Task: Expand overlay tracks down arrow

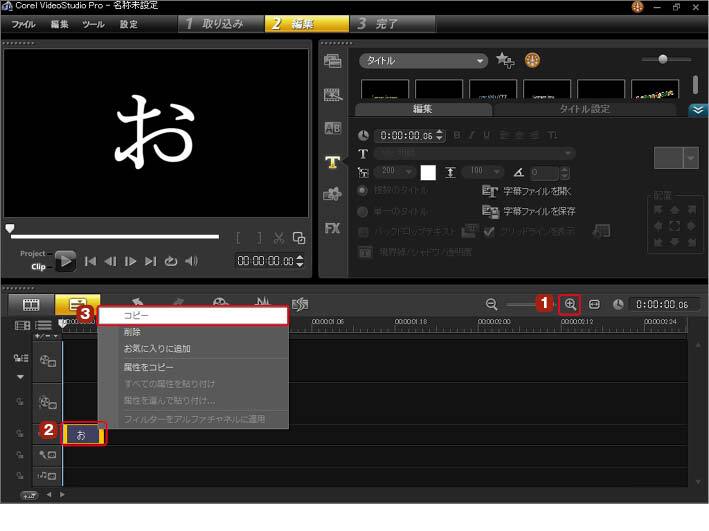Action: click(x=20, y=377)
